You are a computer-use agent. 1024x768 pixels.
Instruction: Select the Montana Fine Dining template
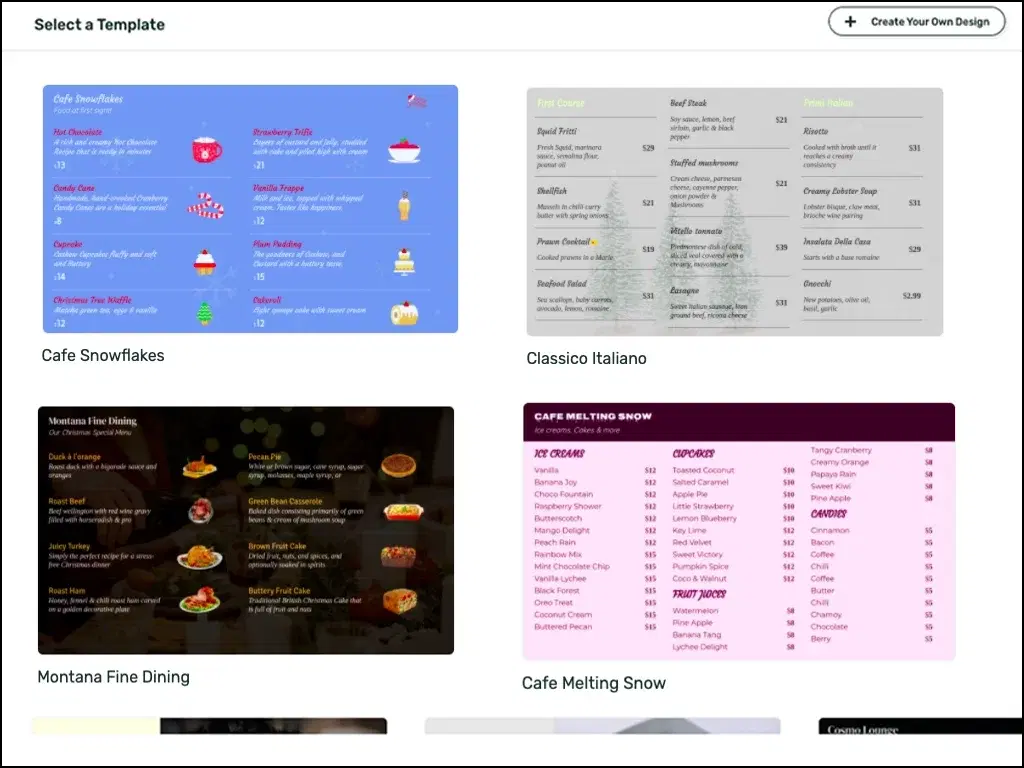click(x=245, y=531)
